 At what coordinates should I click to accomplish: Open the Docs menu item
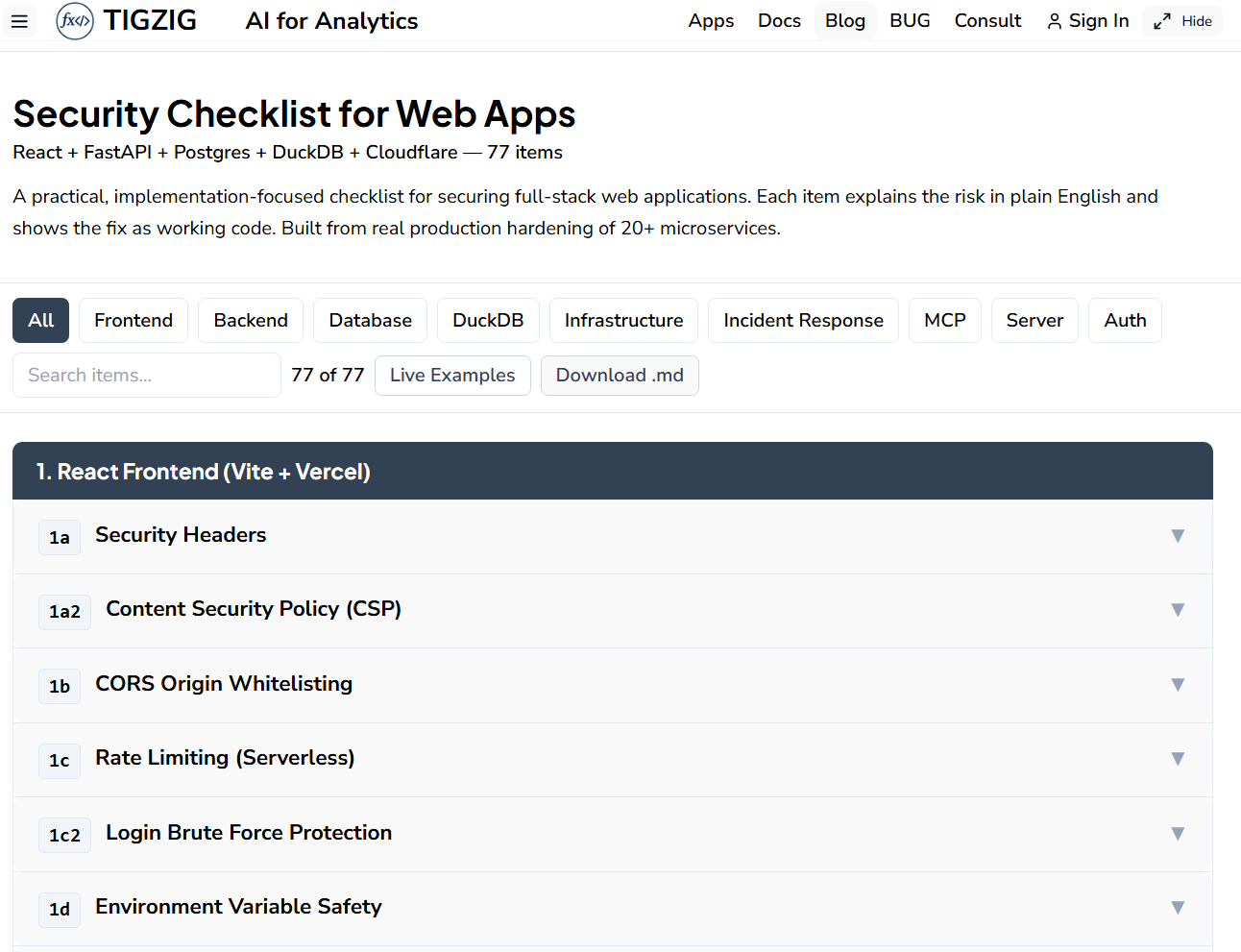pos(779,20)
